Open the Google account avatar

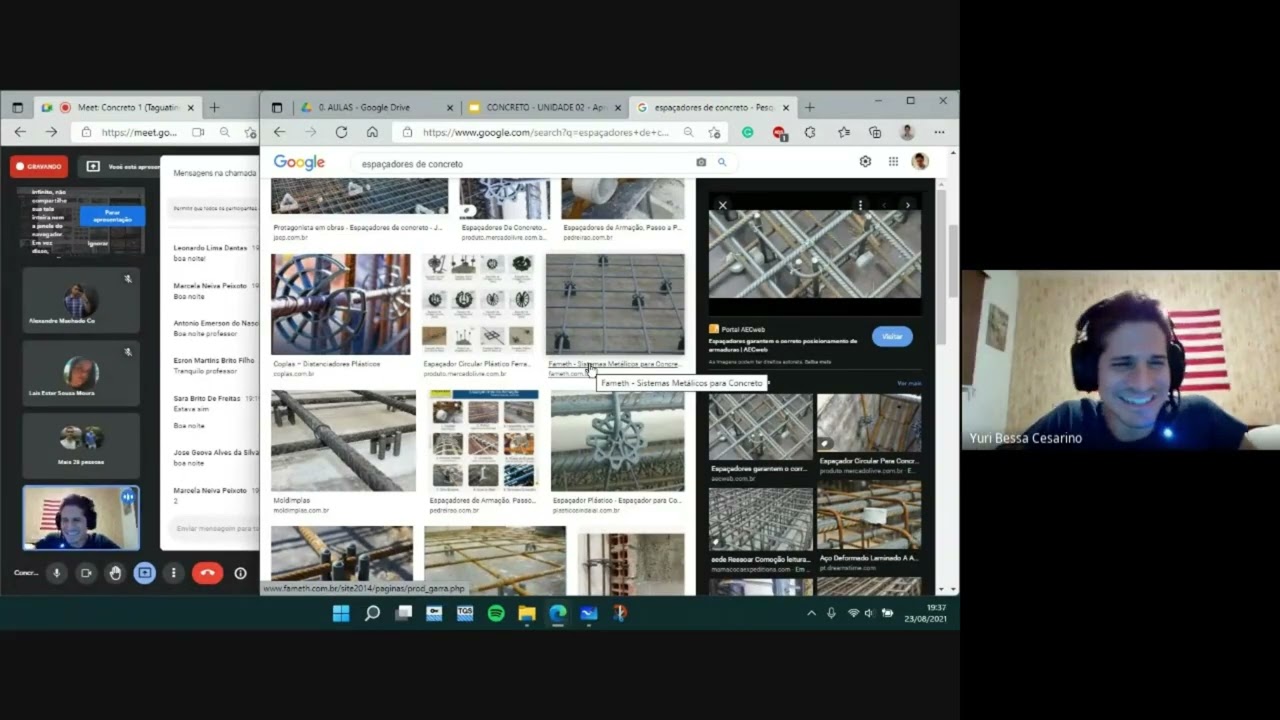[x=920, y=161]
